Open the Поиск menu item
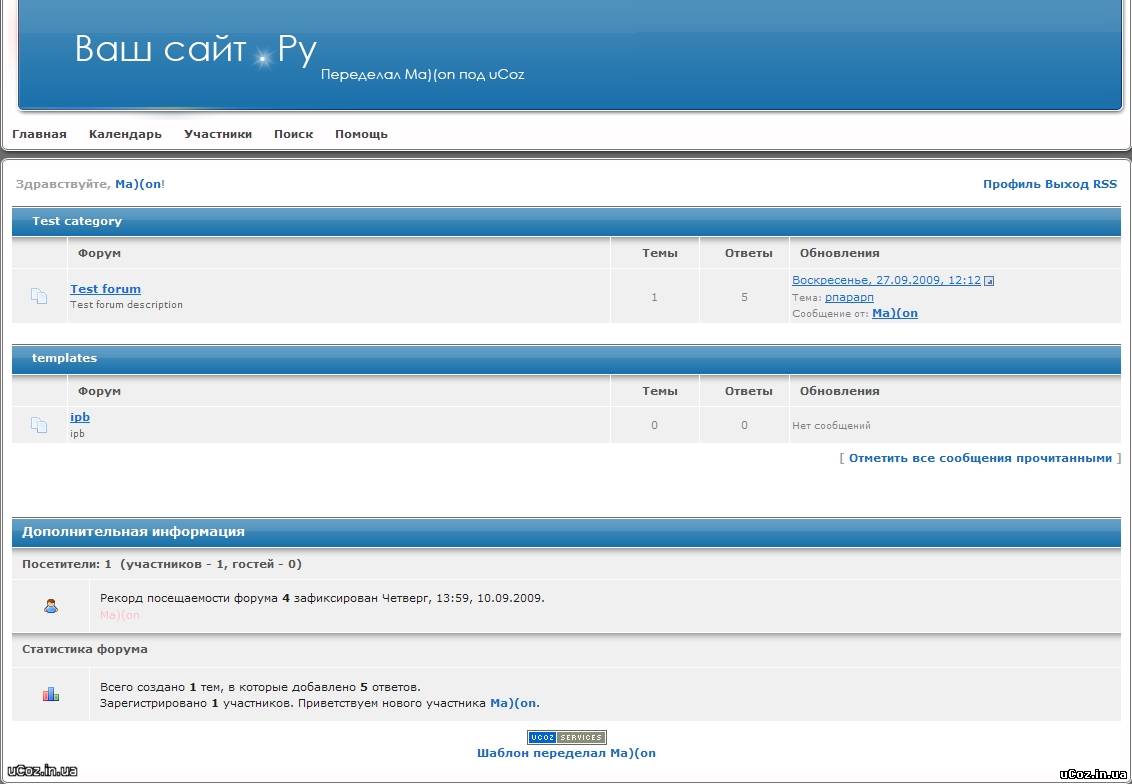1132x784 pixels. pos(294,134)
